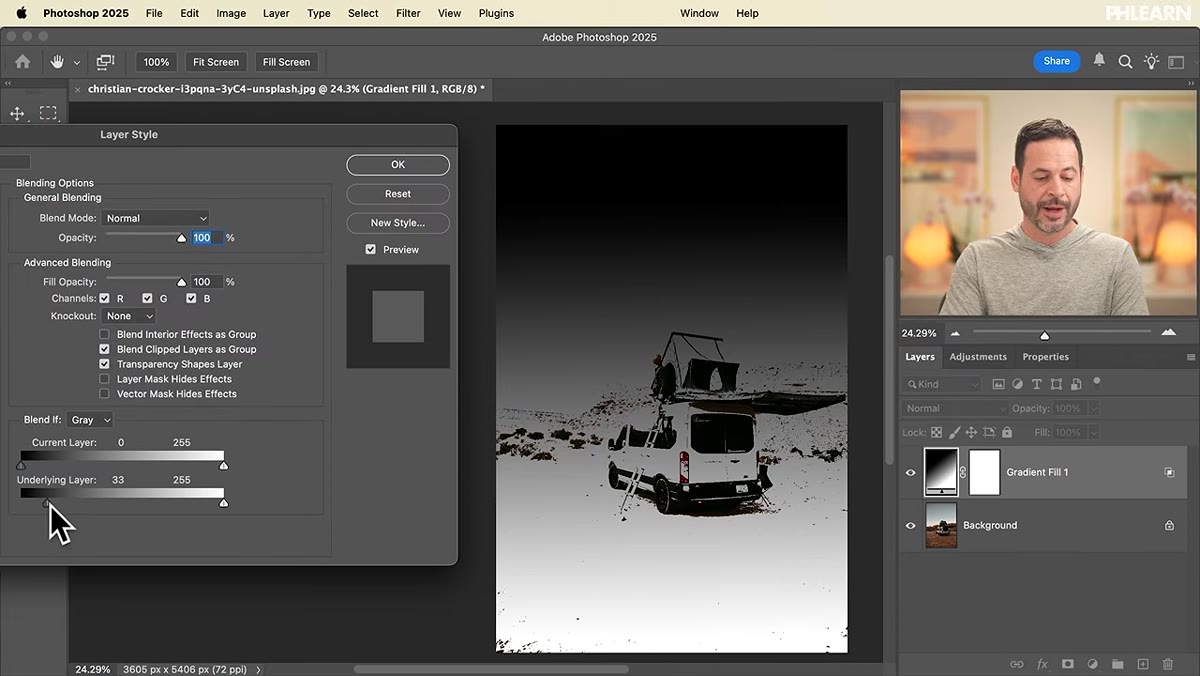Click the Current Layer white slider handle

[x=223, y=465]
